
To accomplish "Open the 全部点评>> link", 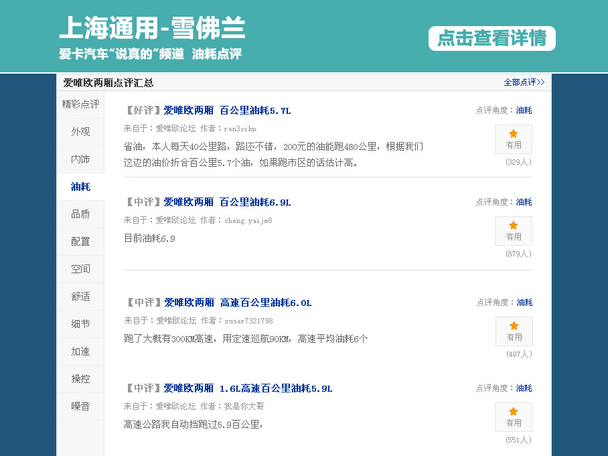I will (523, 82).
